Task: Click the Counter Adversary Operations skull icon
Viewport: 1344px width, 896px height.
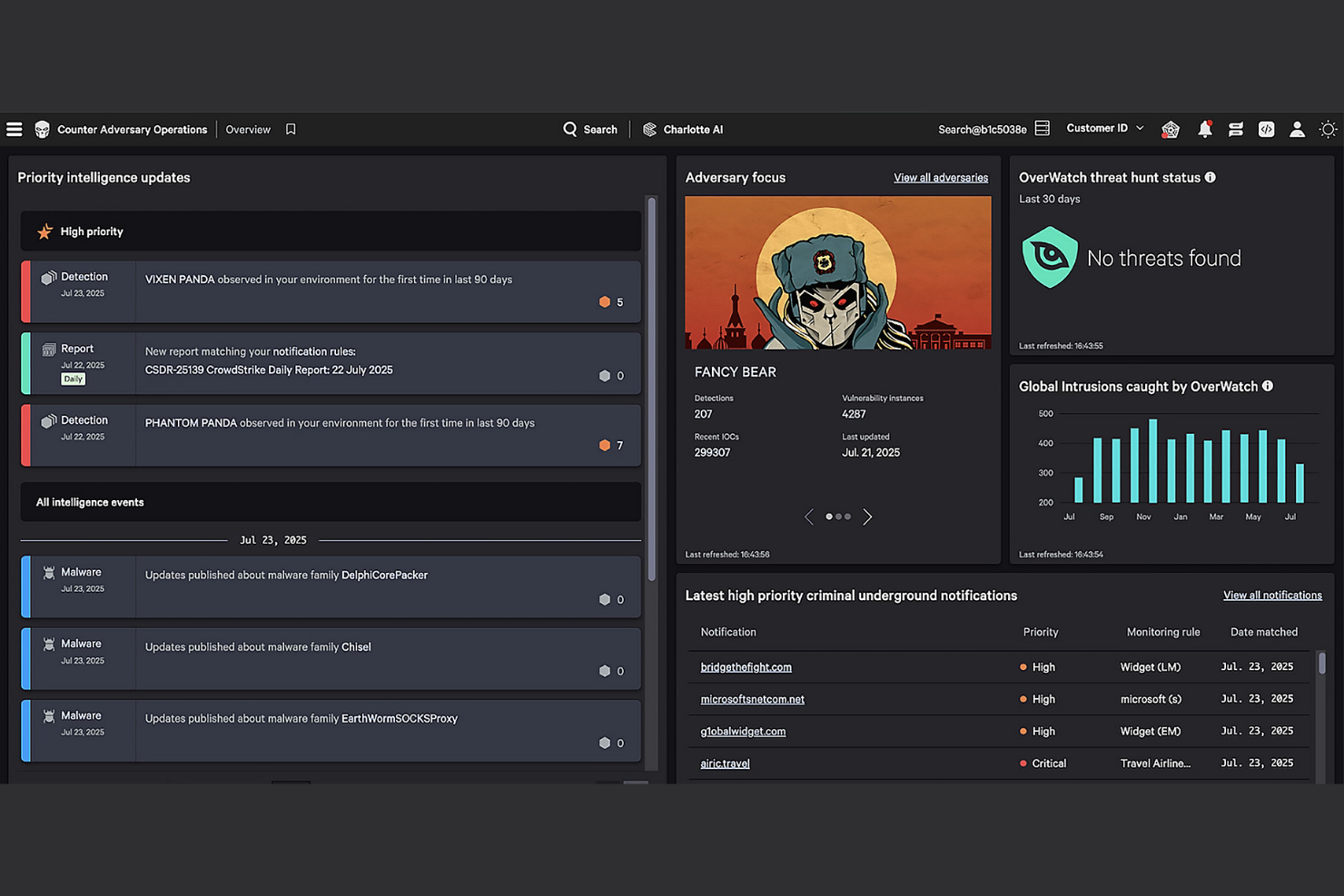Action: pos(42,129)
